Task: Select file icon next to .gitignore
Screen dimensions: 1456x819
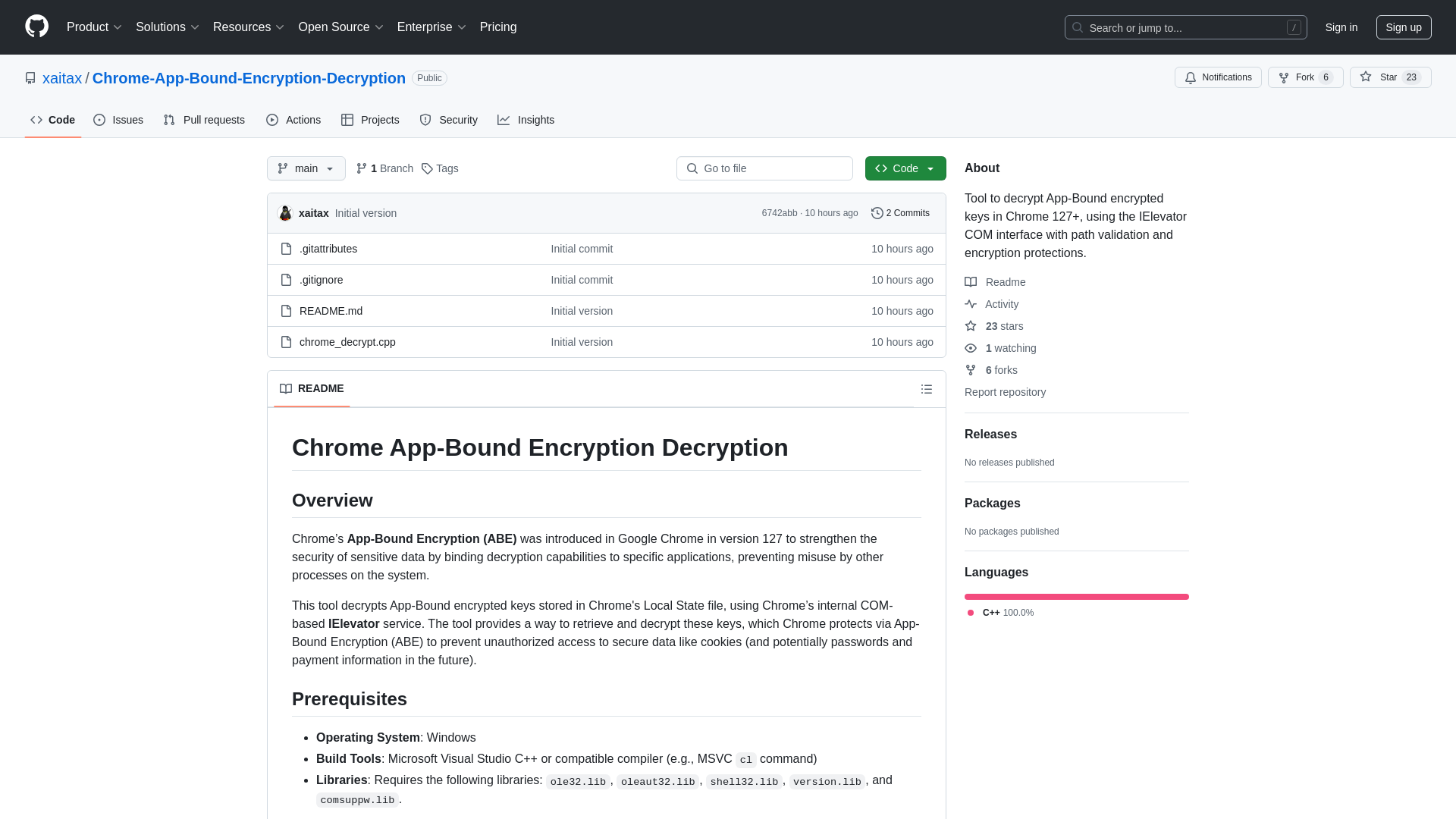Action: point(286,280)
